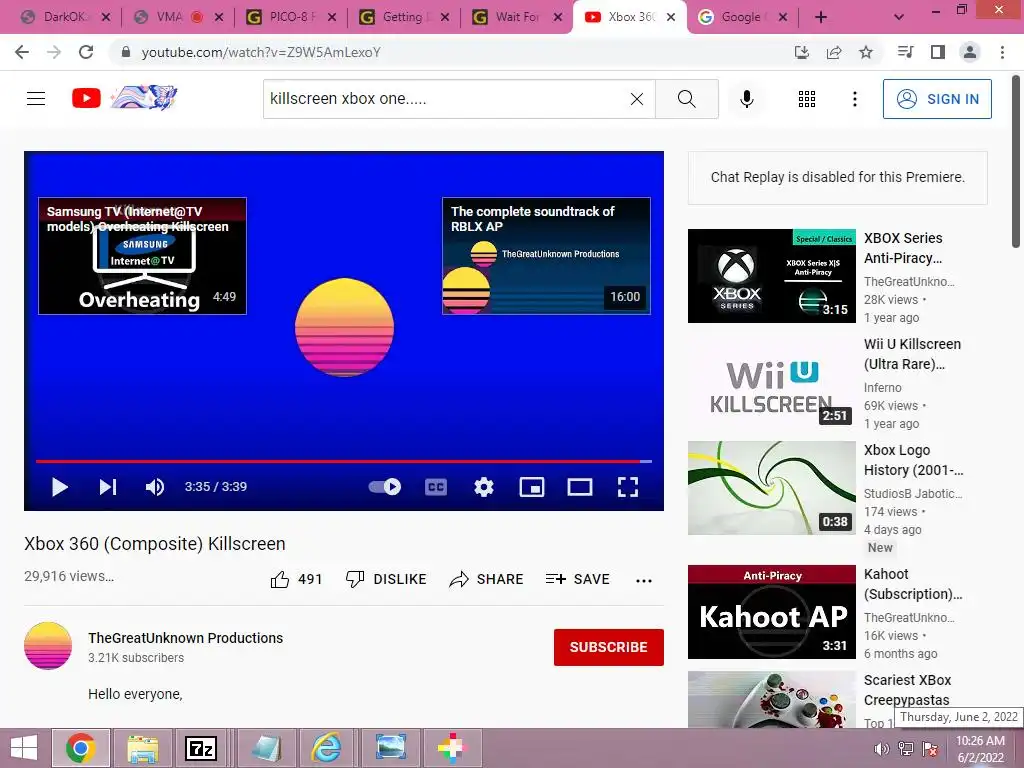The image size is (1024, 768).
Task: Open the media control toolbar icon
Action: (x=905, y=52)
